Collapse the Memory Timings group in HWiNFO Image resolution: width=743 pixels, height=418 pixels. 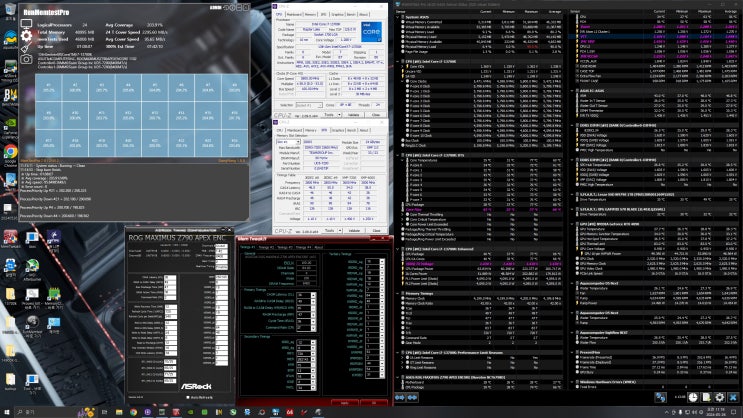point(398,293)
